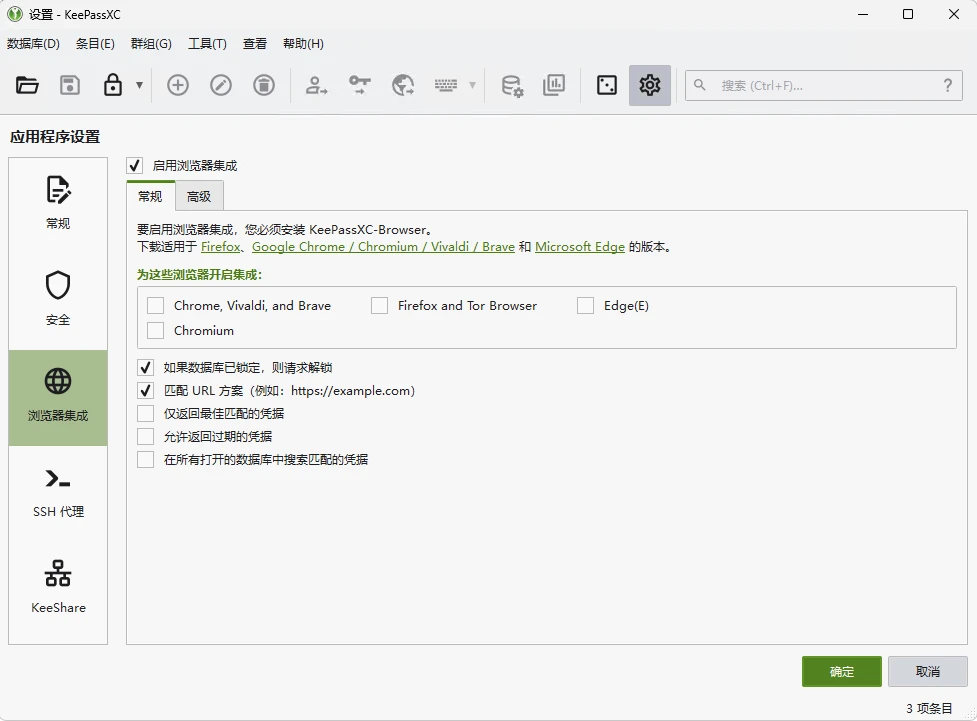Open the Microsoft Edge download link
This screenshot has height=721, width=977.
(579, 247)
